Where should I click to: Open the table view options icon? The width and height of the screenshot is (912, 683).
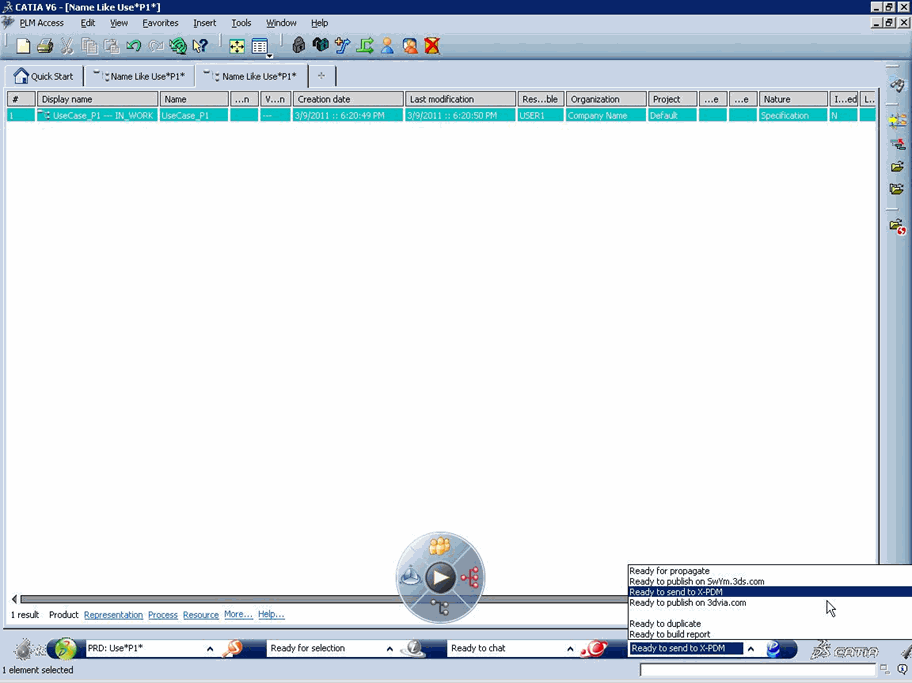[259, 46]
